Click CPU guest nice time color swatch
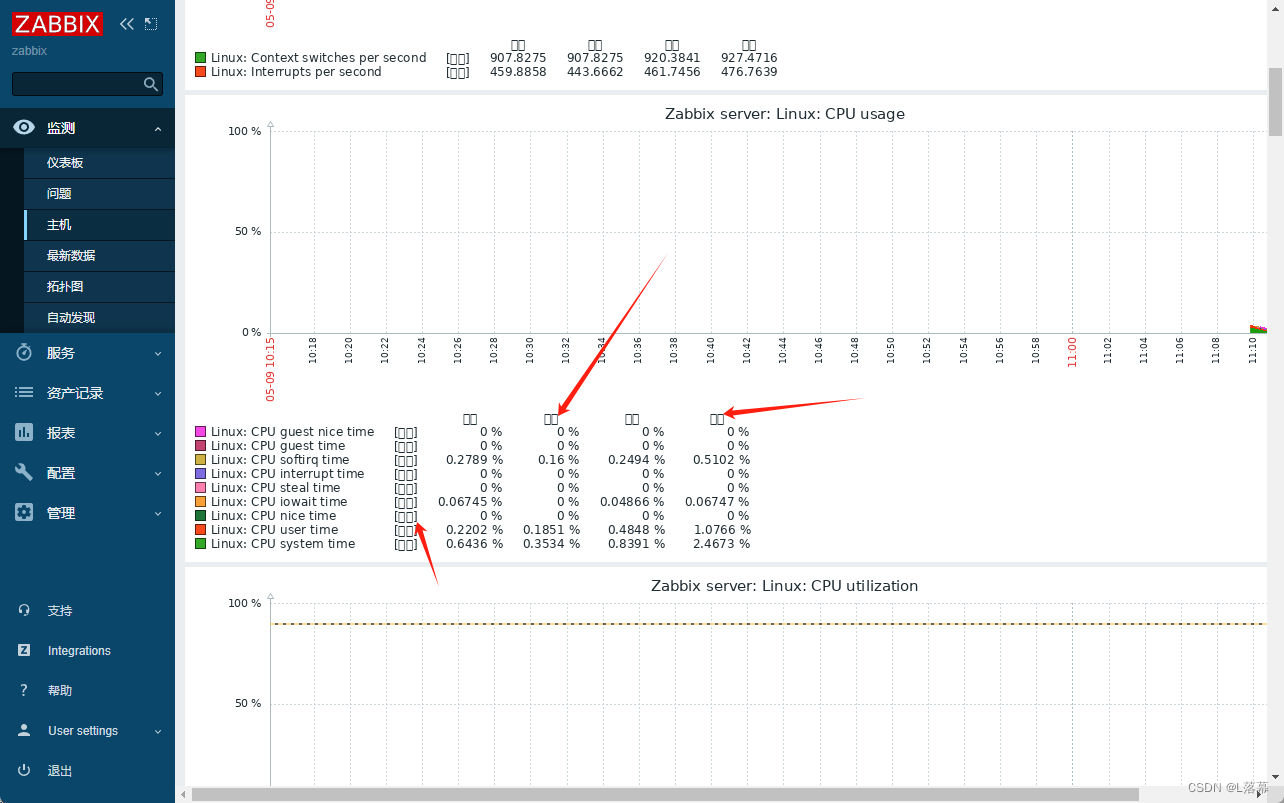Viewport: 1284px width, 803px height. pyautogui.click(x=201, y=432)
